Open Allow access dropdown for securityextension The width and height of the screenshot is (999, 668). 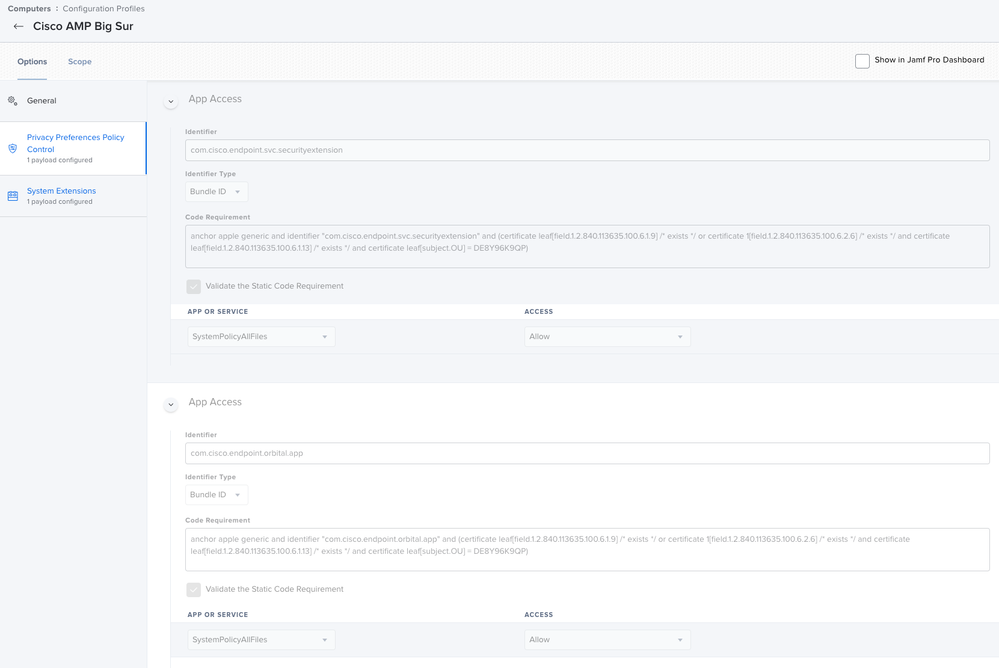coord(607,337)
